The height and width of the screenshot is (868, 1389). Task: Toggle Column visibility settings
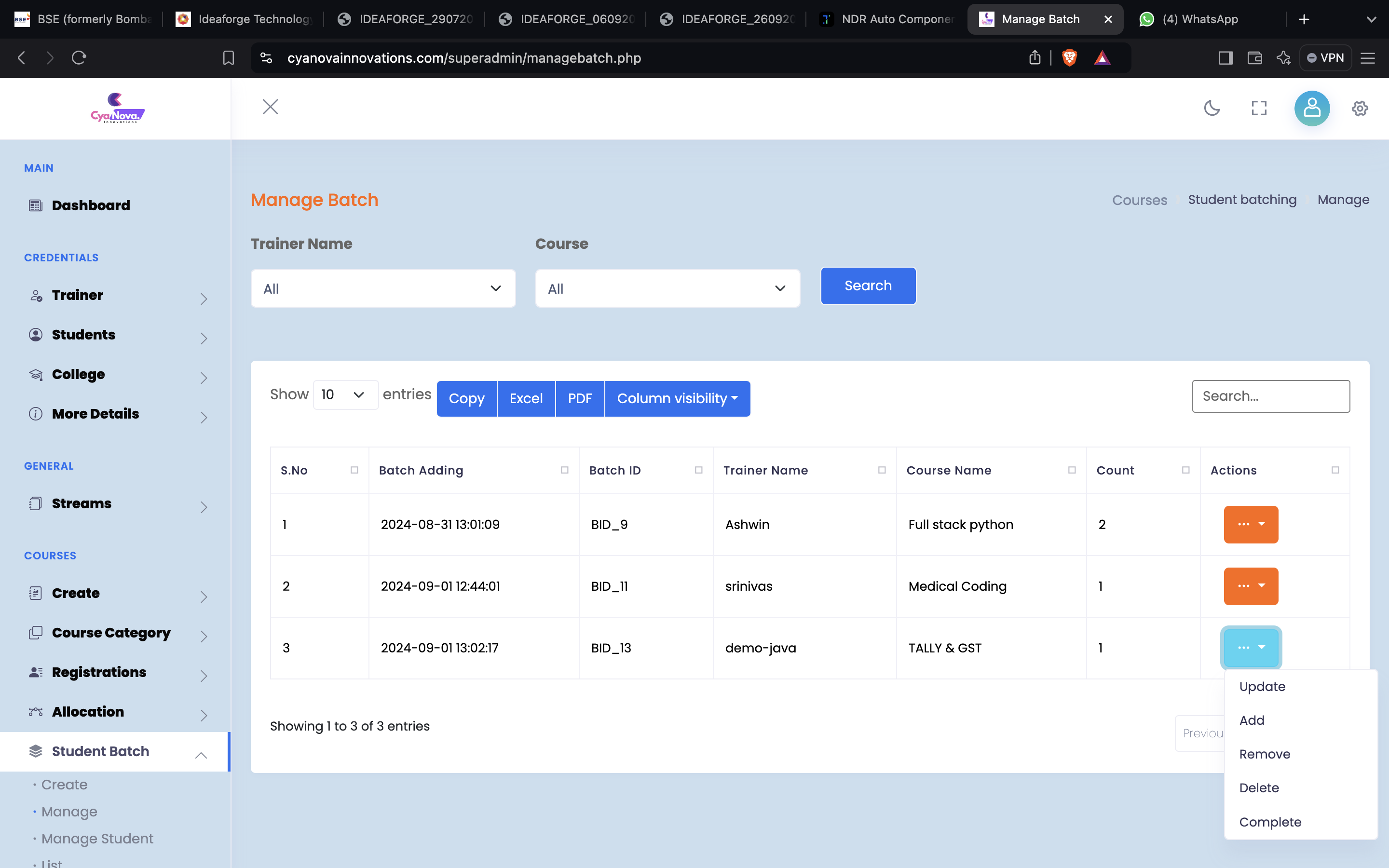pos(677,398)
